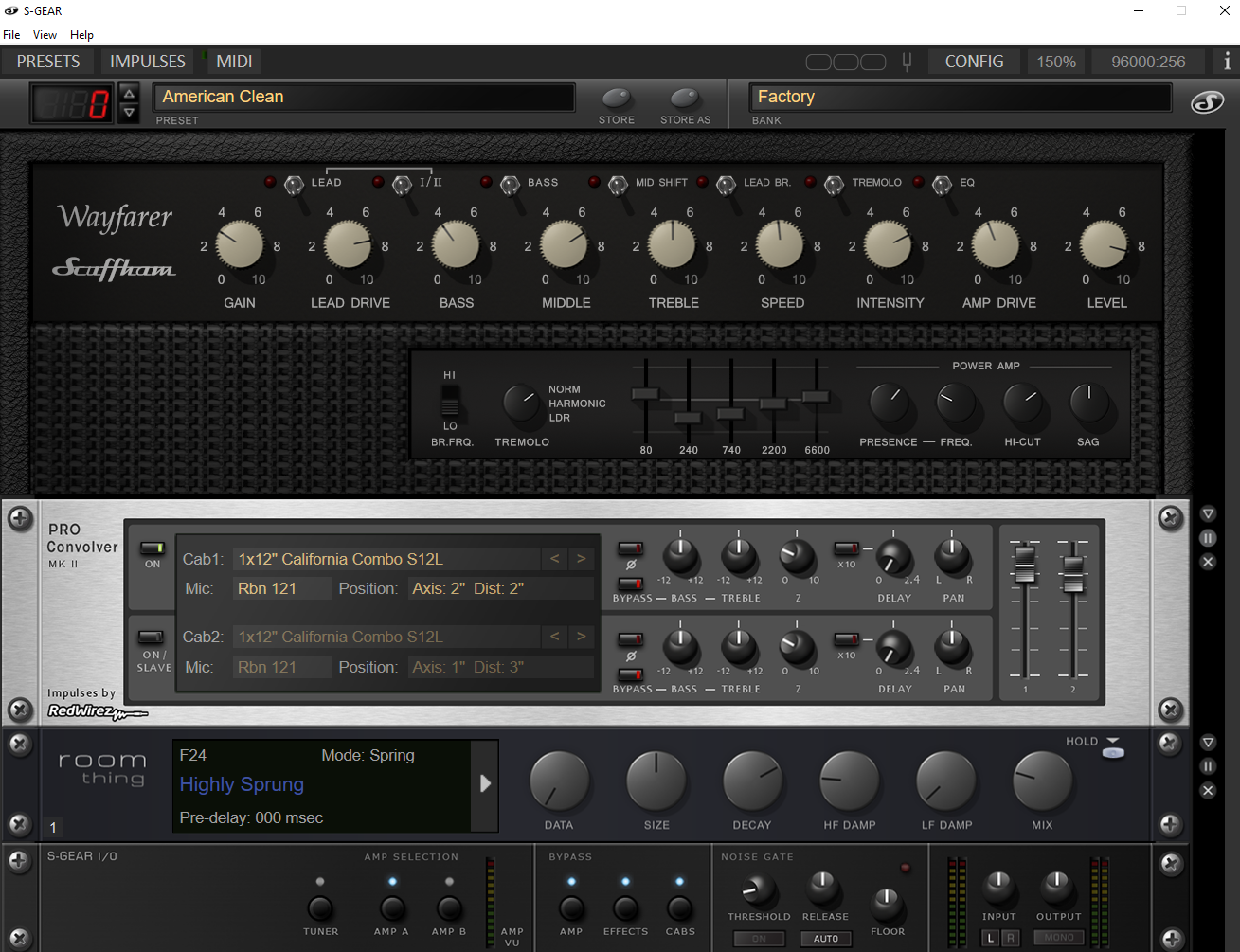This screenshot has width=1240, height=952.
Task: Toggle Cab1 delay X10 button
Action: click(x=846, y=548)
